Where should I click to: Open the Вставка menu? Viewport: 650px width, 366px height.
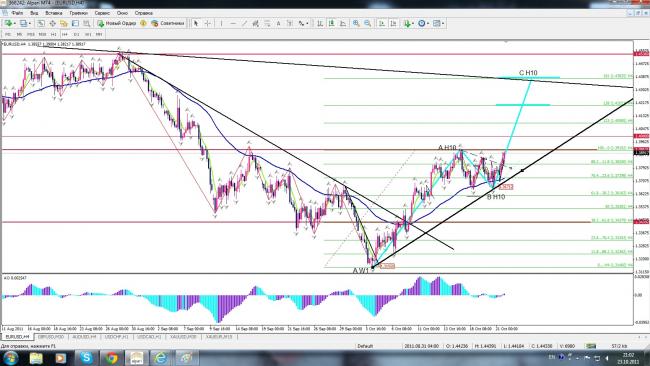(x=53, y=13)
